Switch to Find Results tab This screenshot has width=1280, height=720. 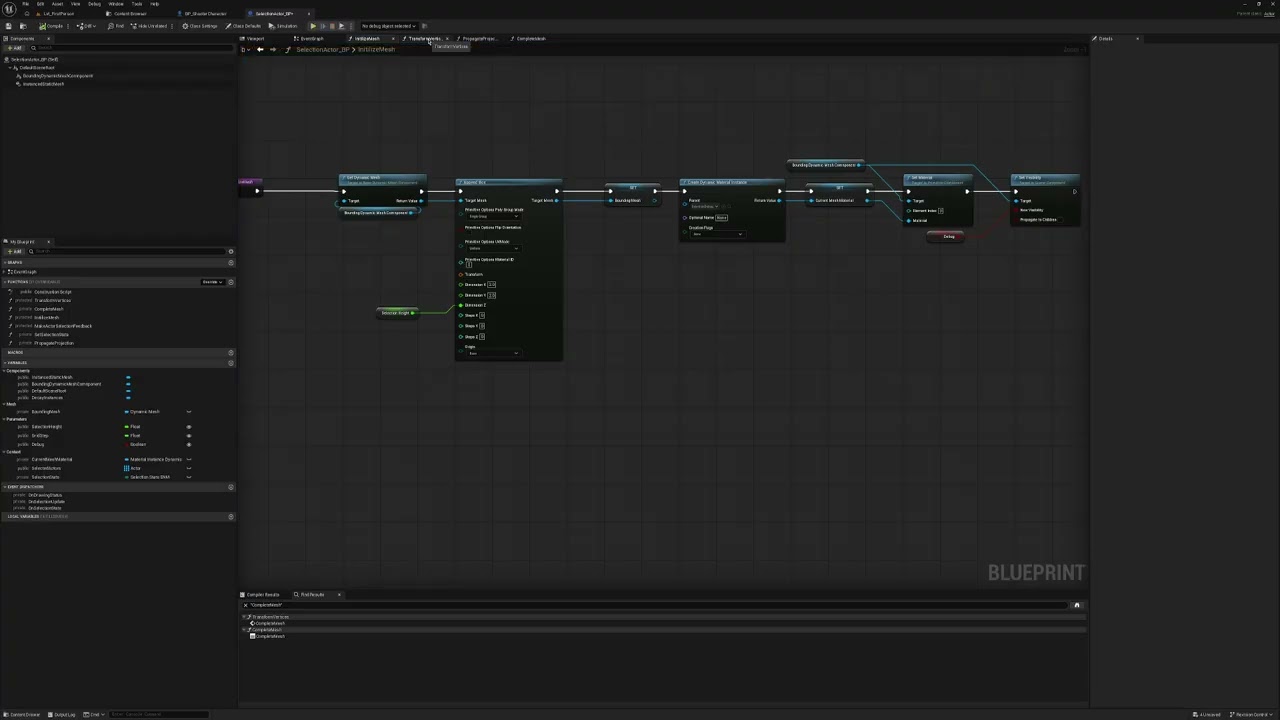(x=309, y=595)
